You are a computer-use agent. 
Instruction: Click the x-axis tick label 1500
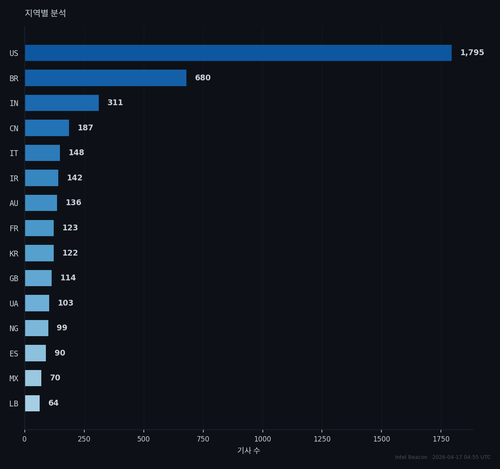(382, 439)
